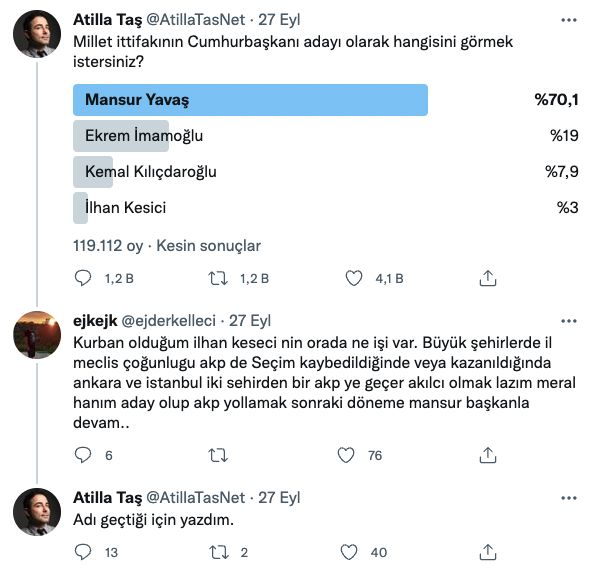Like the poll tweet with 4,1 B likes
The height and width of the screenshot is (570, 591).
[x=354, y=278]
